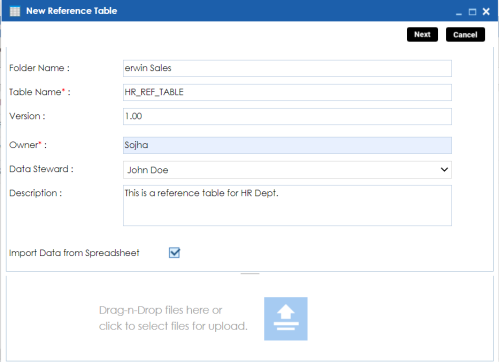Focus the Folder Name field
The image size is (499, 364).
pyautogui.click(x=287, y=68)
